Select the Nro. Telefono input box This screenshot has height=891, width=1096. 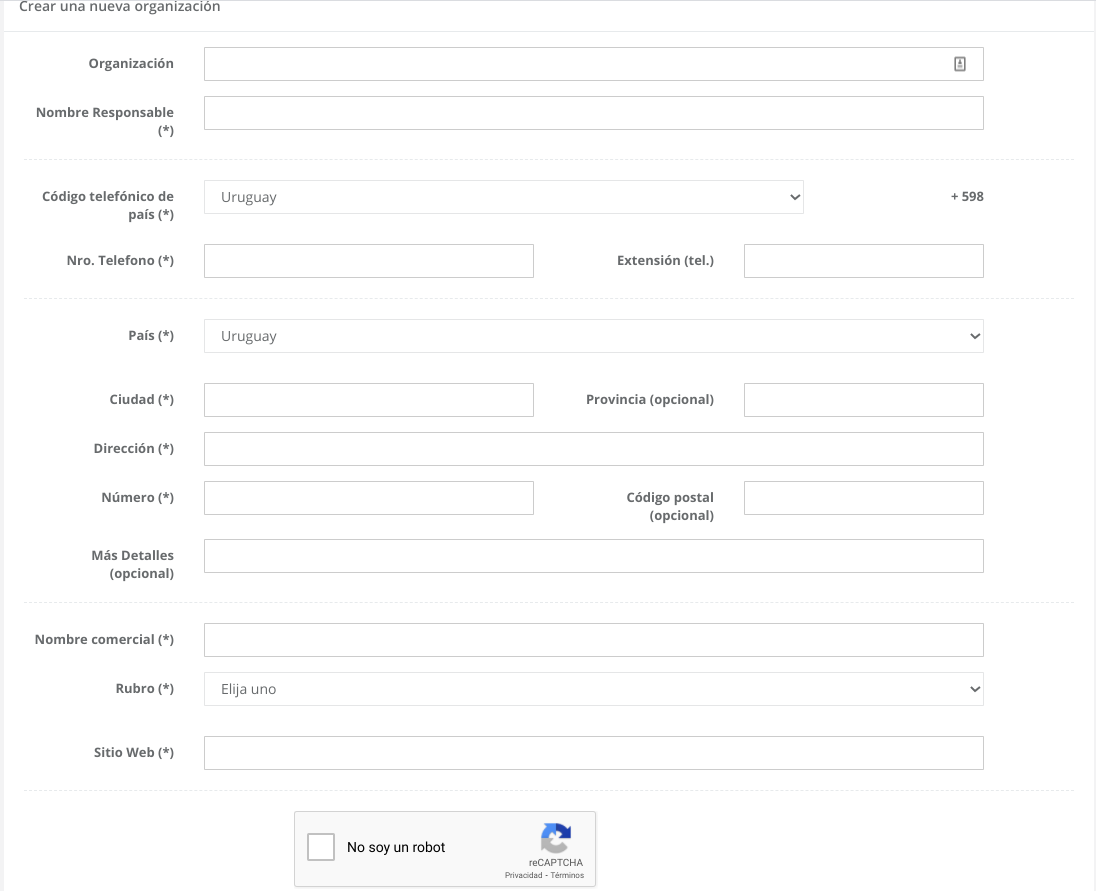pos(368,261)
